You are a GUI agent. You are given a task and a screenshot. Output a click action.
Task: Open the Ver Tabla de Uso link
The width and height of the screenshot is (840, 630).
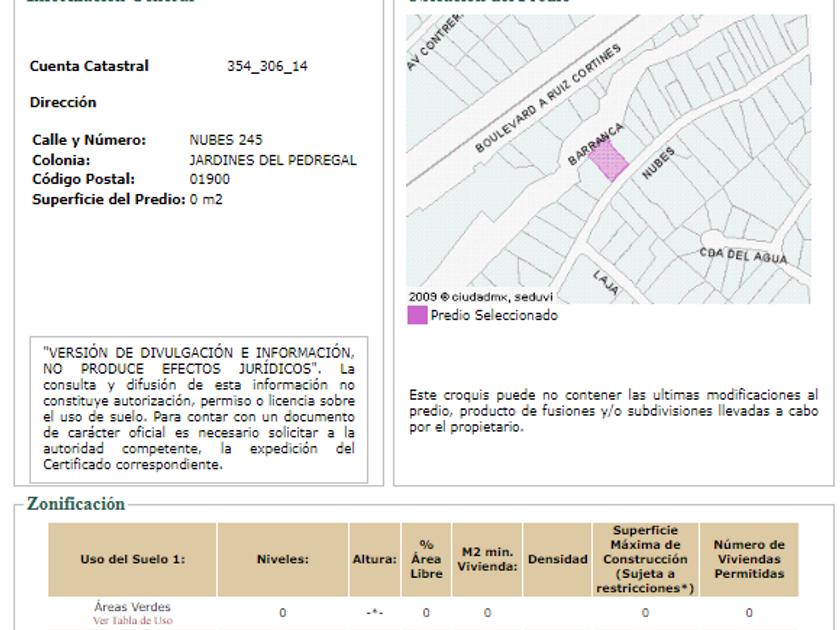pos(133,621)
